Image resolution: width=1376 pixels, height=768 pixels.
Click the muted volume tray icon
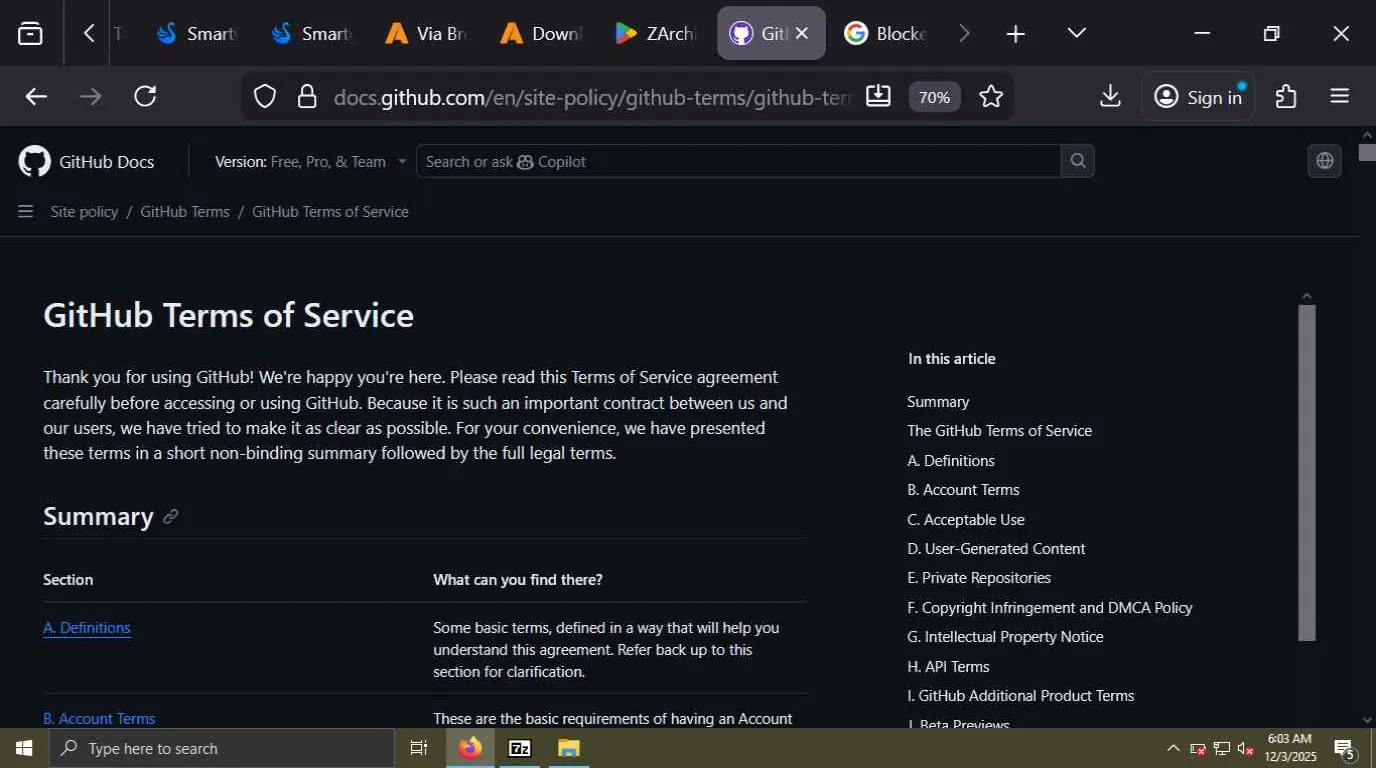tap(1245, 748)
